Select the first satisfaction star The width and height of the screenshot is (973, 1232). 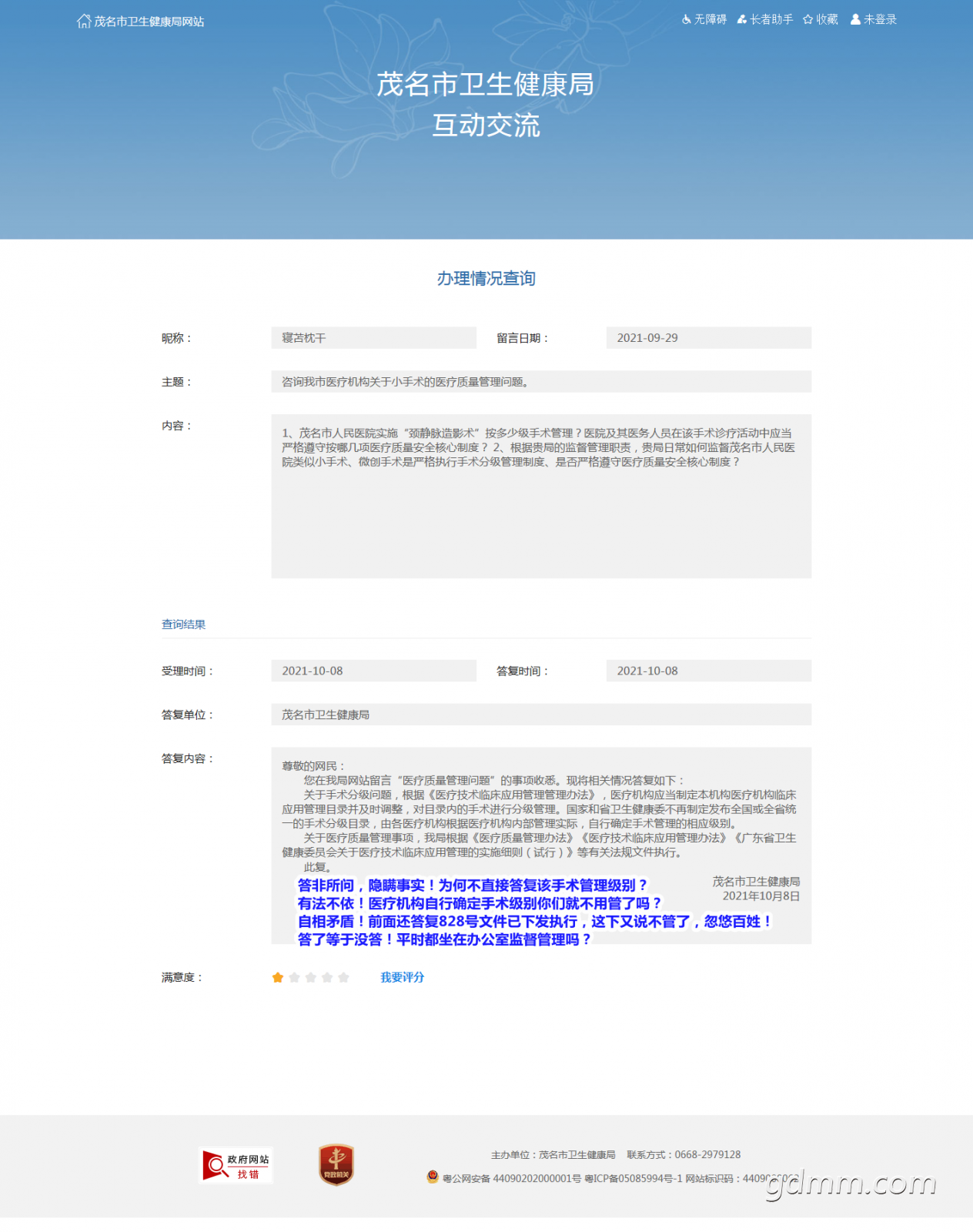[x=278, y=977]
